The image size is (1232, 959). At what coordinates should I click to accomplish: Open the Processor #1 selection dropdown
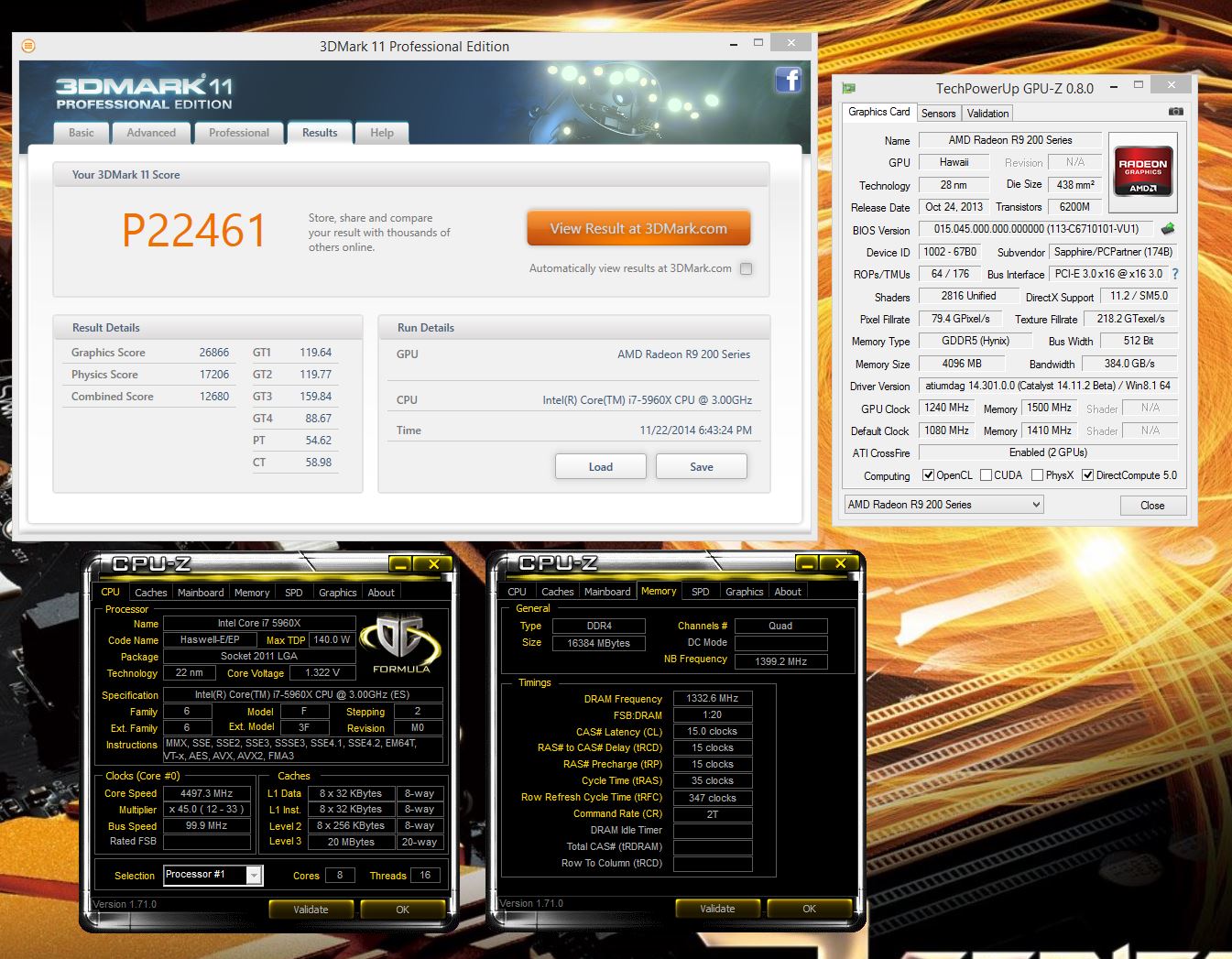point(213,876)
